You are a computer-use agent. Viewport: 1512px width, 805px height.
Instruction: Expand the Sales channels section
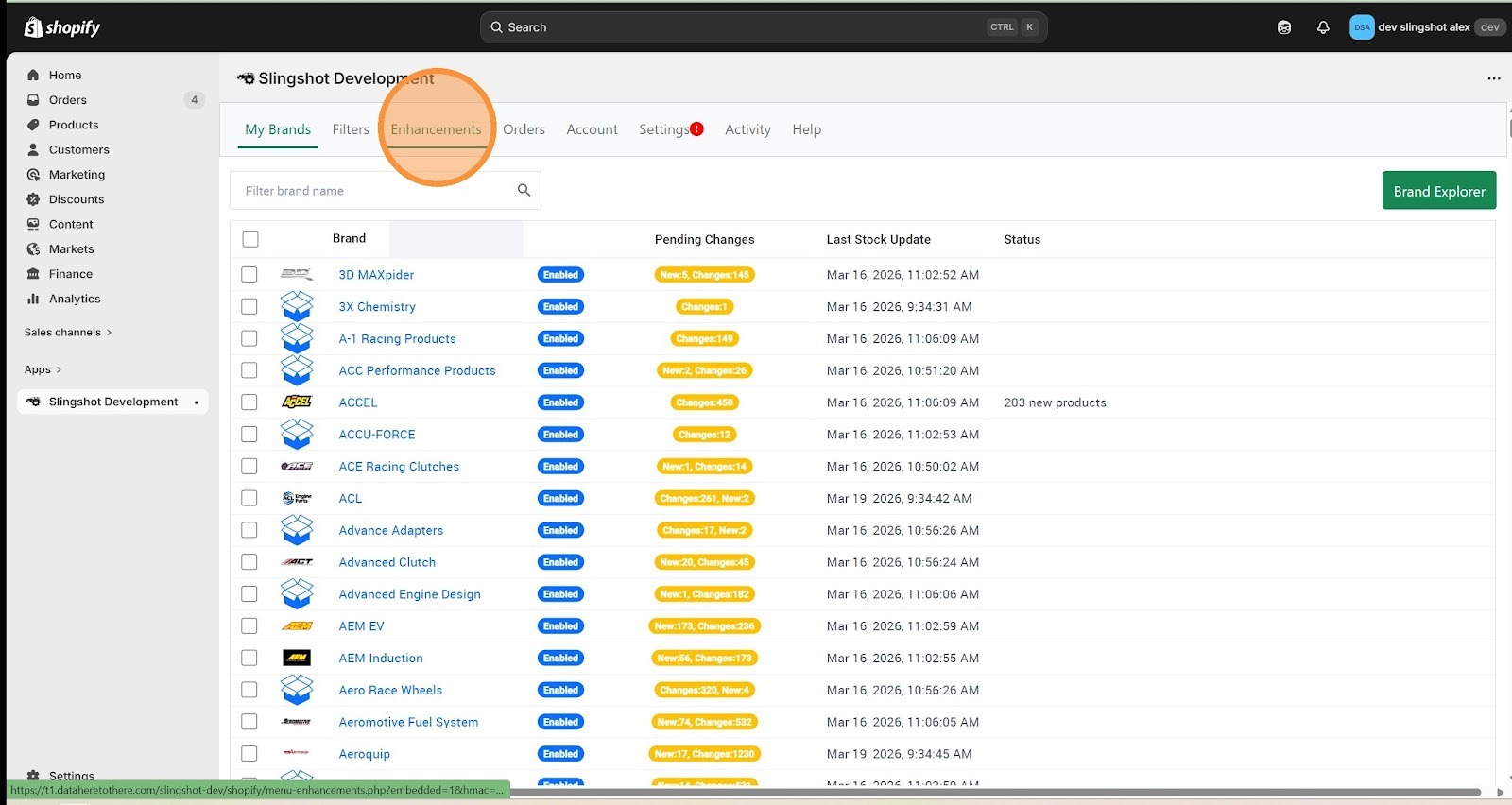[x=68, y=333]
